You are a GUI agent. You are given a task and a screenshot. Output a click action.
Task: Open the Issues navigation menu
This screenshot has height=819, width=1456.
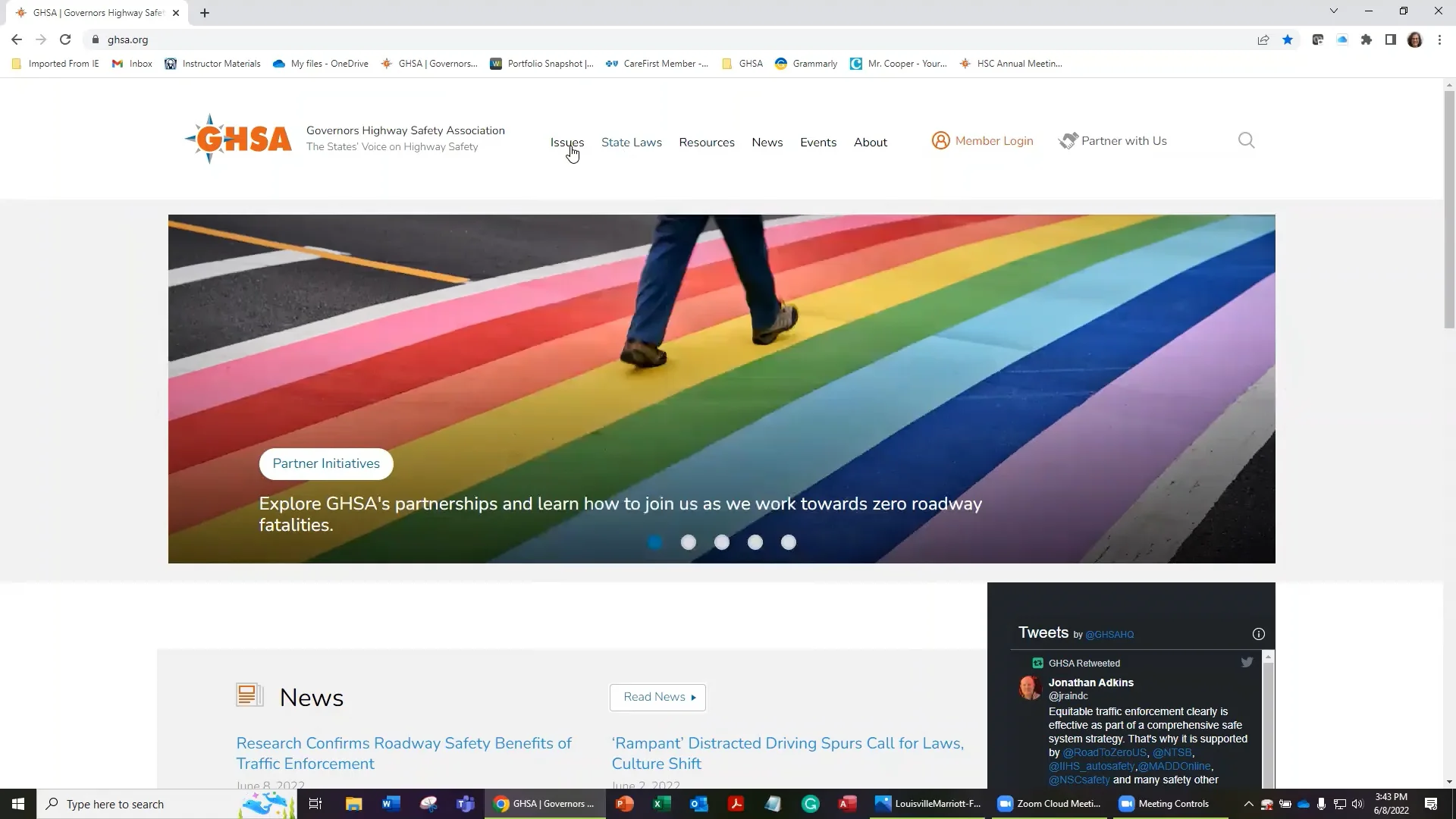tap(566, 143)
